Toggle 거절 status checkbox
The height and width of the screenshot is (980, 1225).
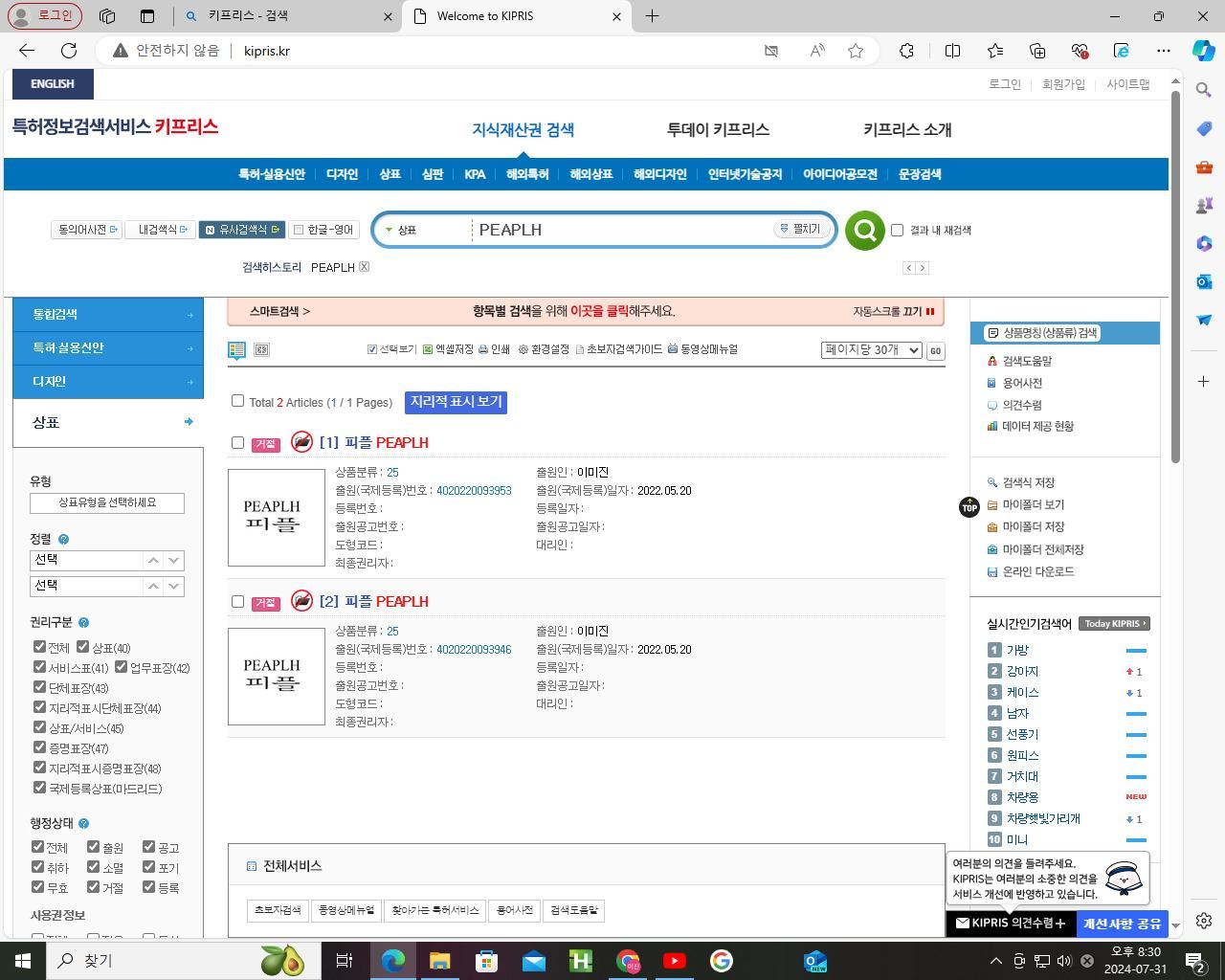pyautogui.click(x=93, y=887)
